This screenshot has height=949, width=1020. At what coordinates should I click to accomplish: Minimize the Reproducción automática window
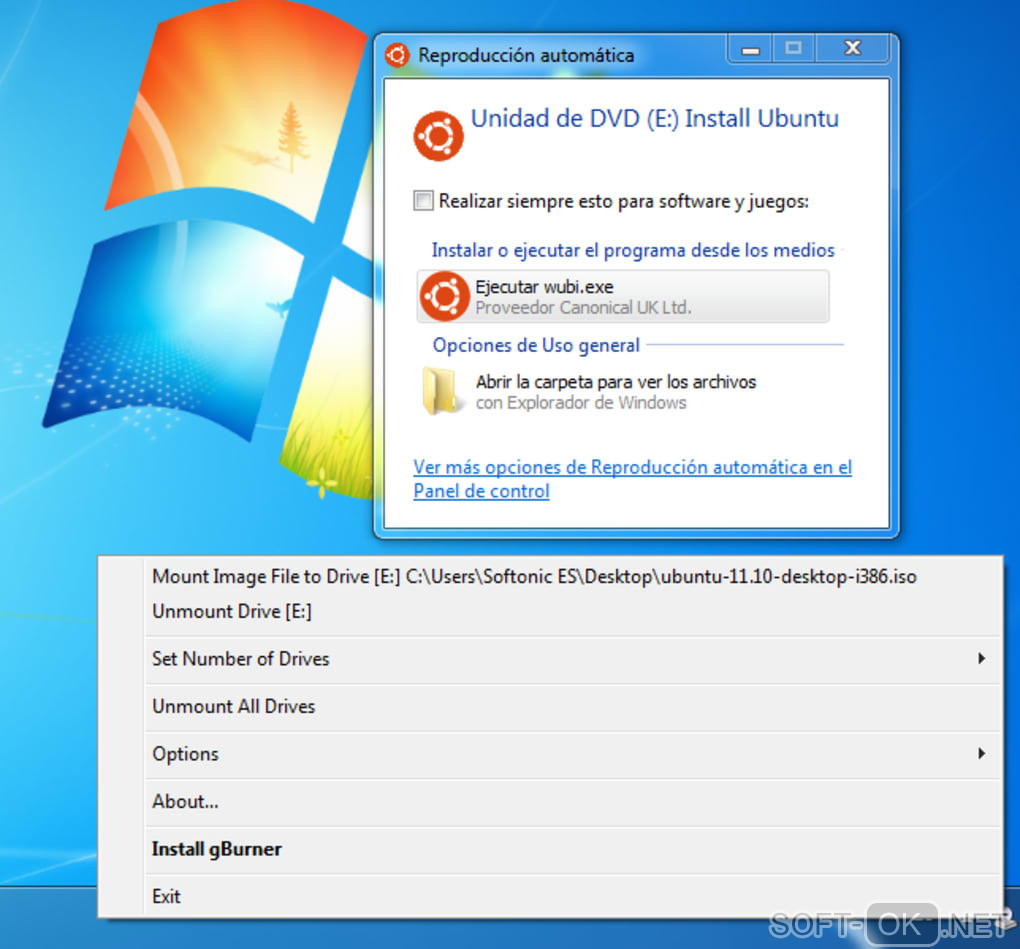click(x=751, y=49)
